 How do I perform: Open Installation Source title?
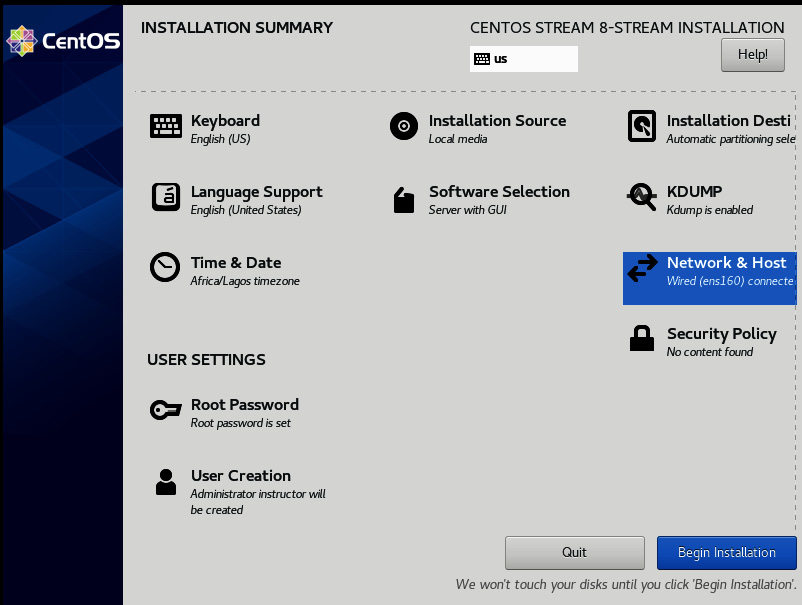[x=497, y=121]
